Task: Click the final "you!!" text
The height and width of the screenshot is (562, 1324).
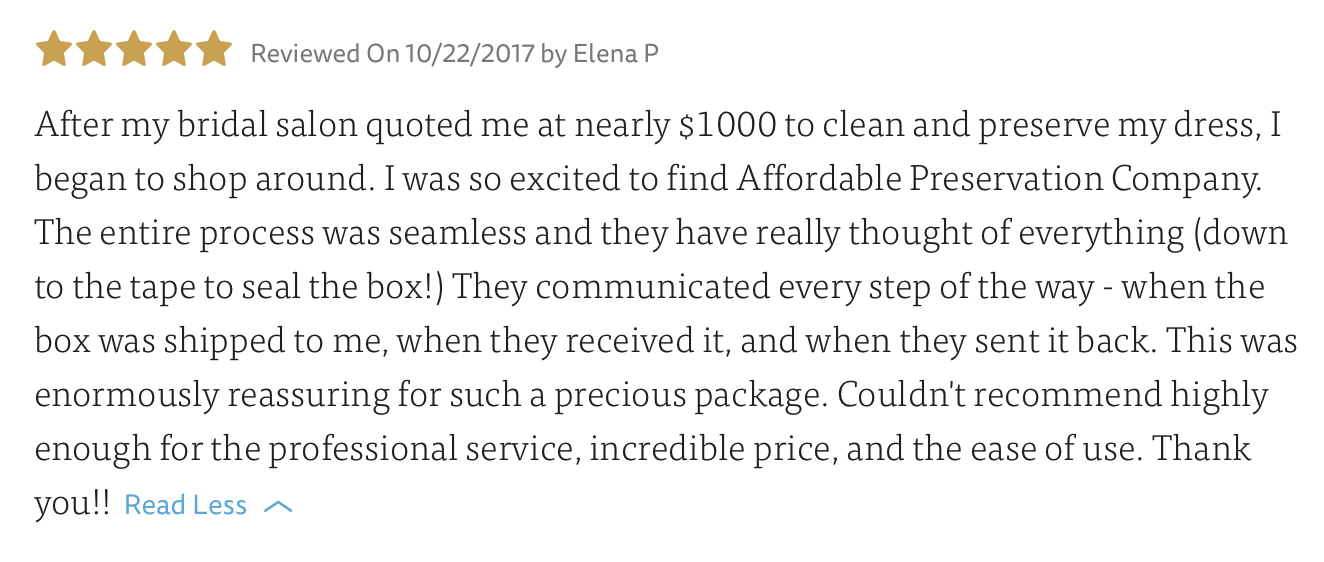Action: tap(72, 503)
